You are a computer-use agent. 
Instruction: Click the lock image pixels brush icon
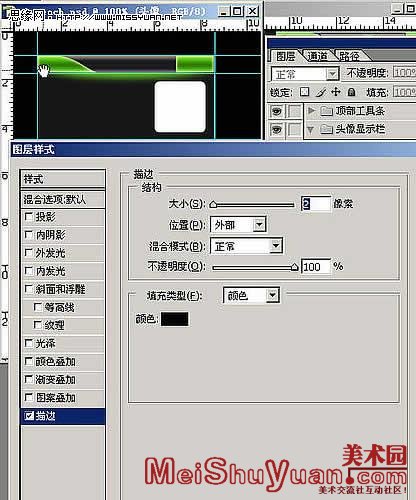click(x=320, y=92)
